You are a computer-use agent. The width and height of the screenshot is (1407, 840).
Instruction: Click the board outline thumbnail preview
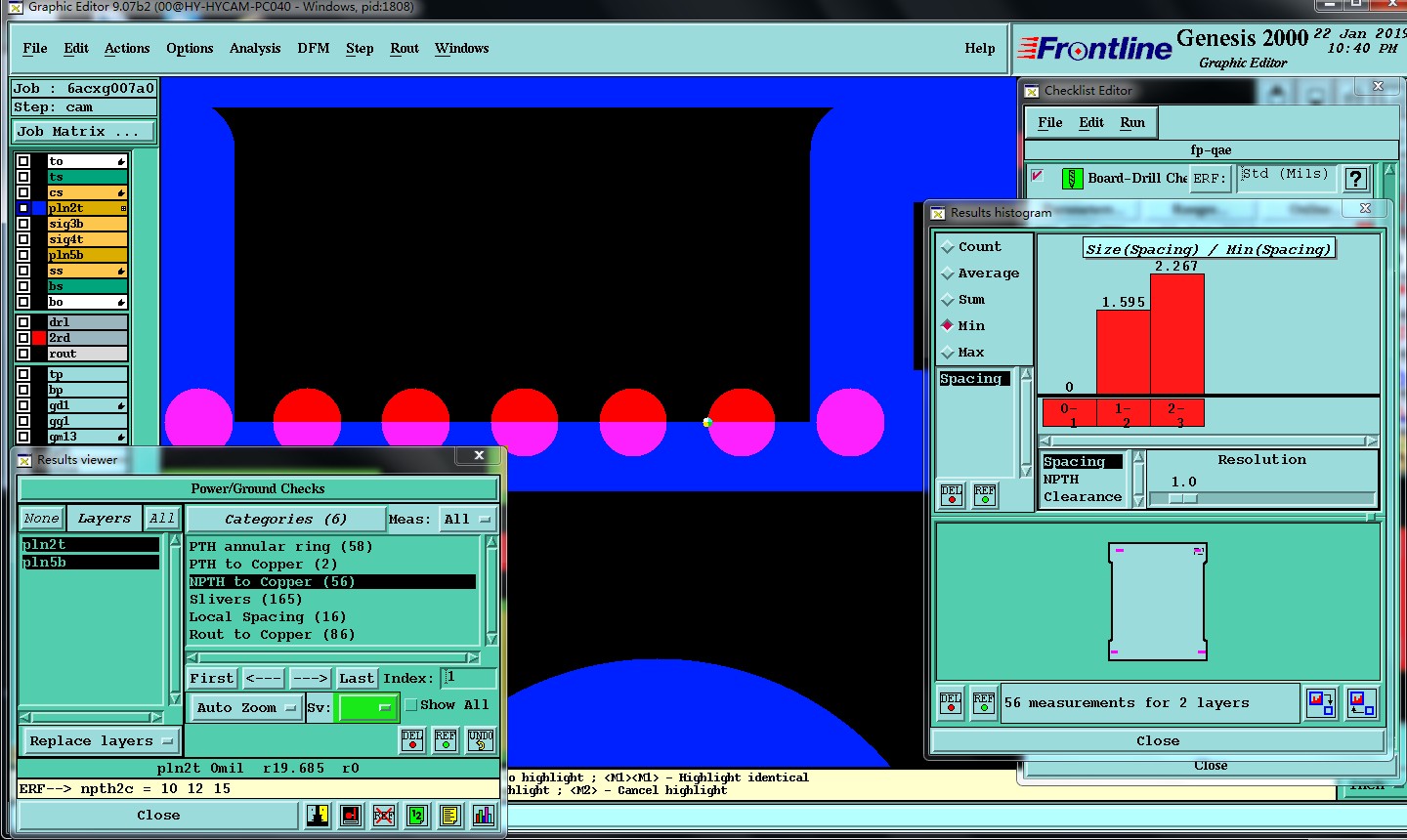tap(1158, 602)
